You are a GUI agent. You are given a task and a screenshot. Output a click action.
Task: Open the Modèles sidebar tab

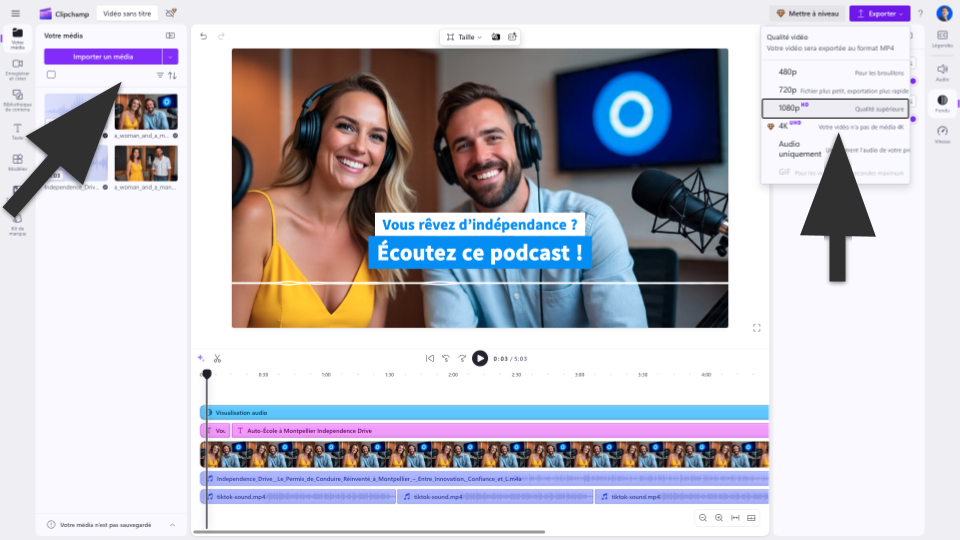(x=17, y=163)
